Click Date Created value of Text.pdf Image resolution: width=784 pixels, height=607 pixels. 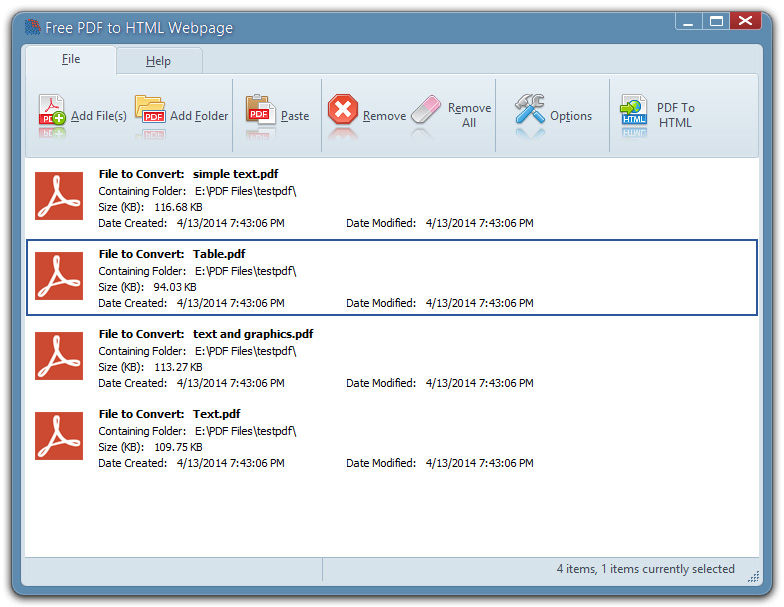click(x=230, y=463)
